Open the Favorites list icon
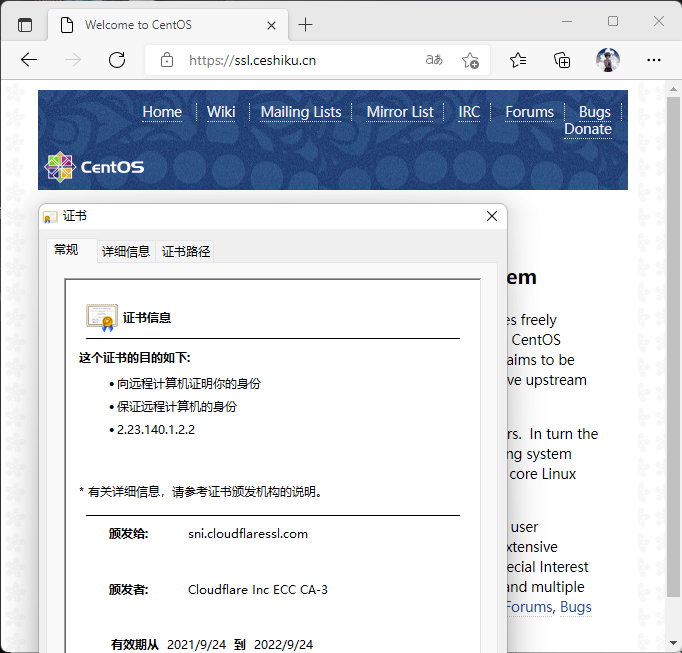 pyautogui.click(x=518, y=60)
